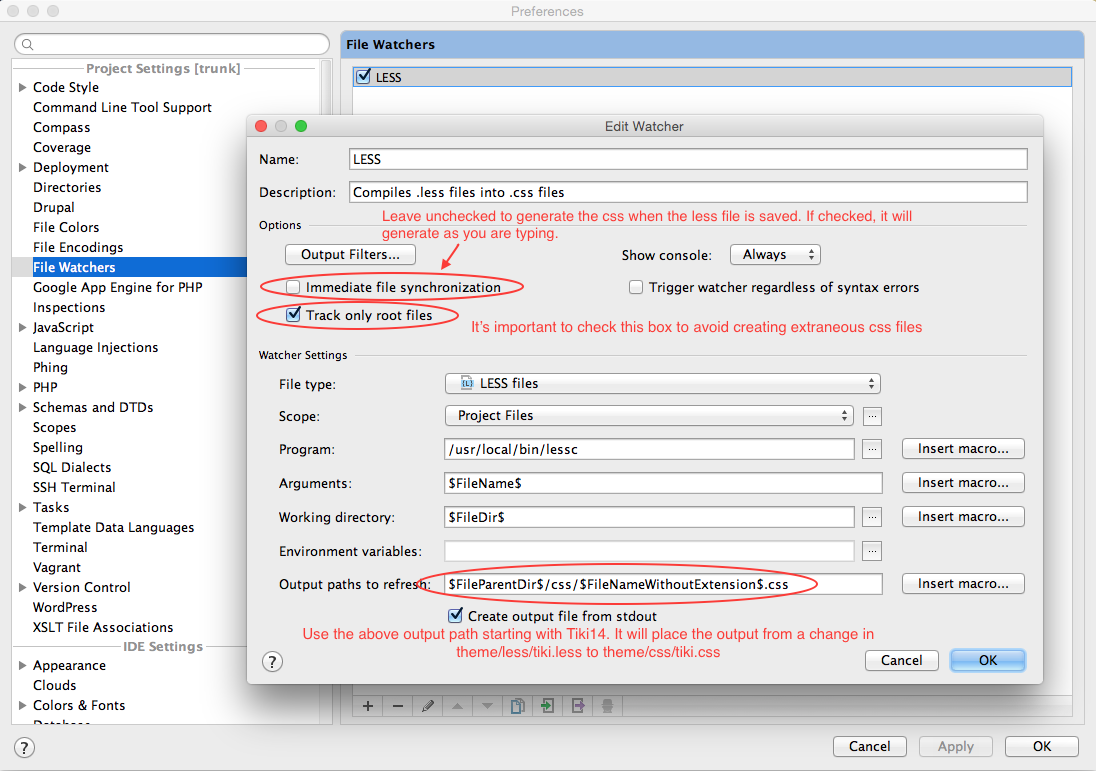Screen dimensions: 1096x771
Task: Click browse button beside Scope dropdown
Action: (x=872, y=417)
